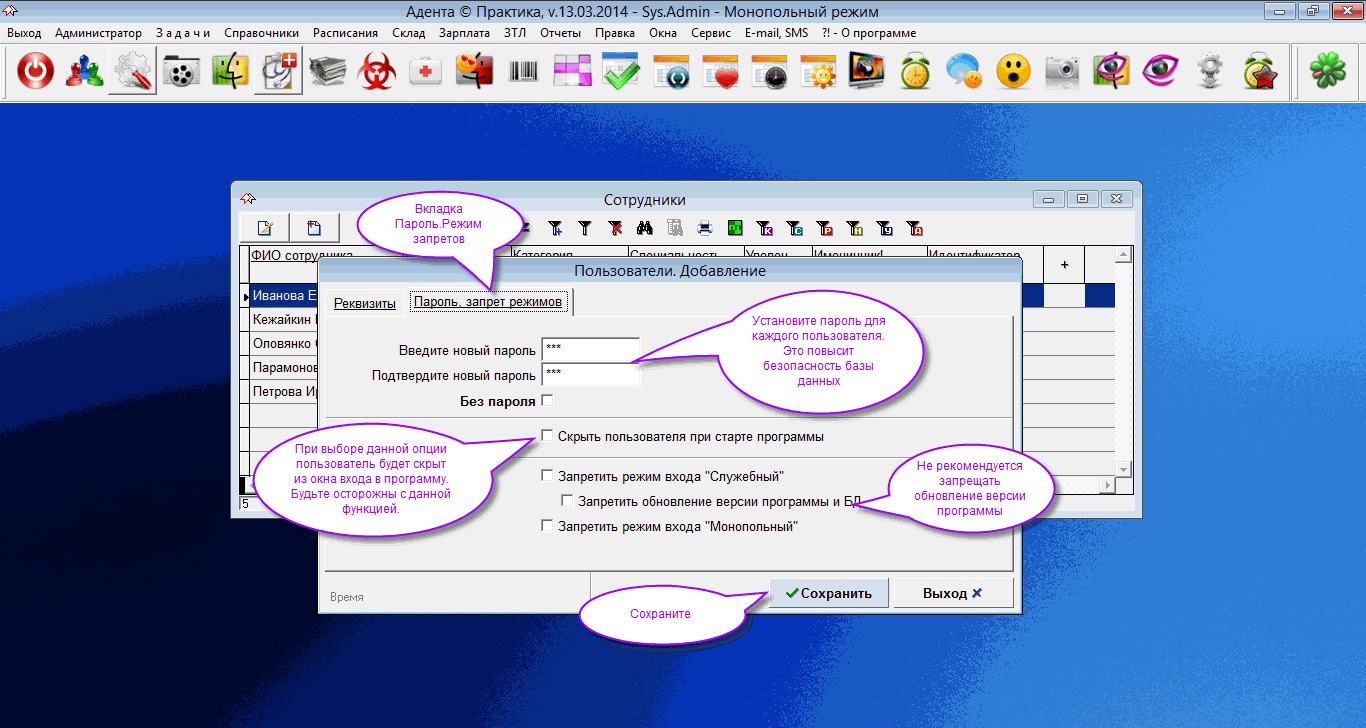
Task: Tick 'Запретить режим входа "Служебный"' checkbox
Action: [547, 476]
